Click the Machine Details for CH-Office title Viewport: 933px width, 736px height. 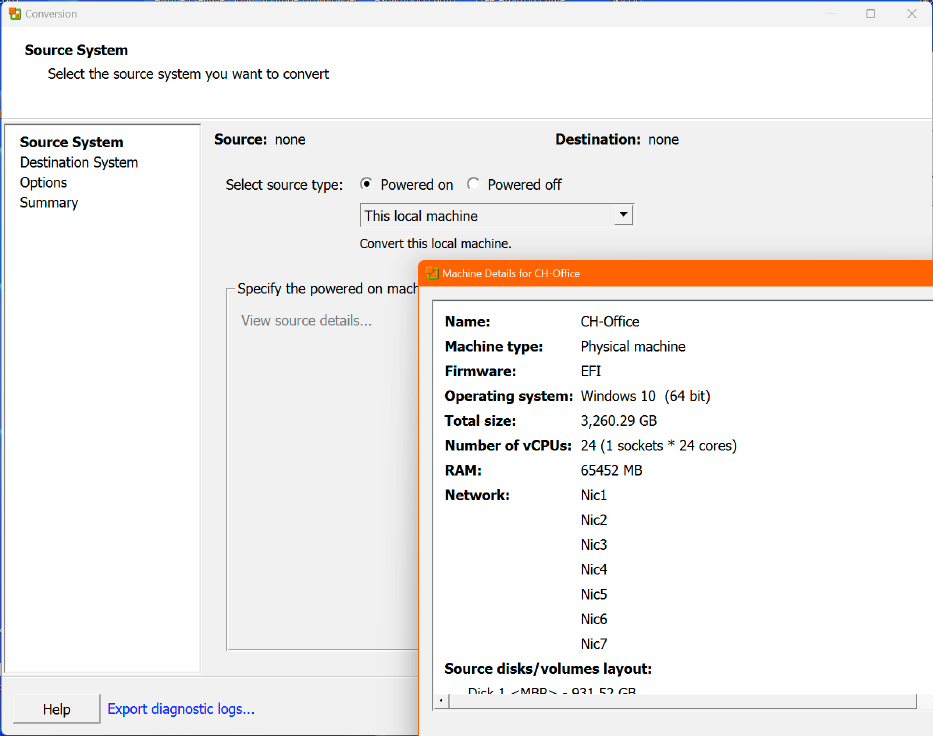[511, 273]
